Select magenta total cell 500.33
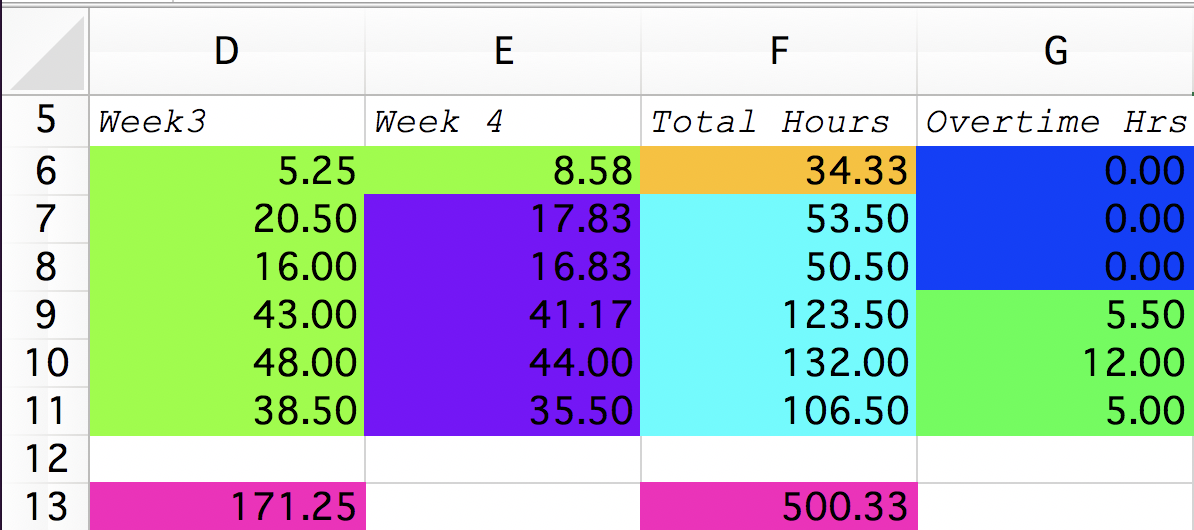Viewport: 1194px width, 530px height. click(778, 506)
